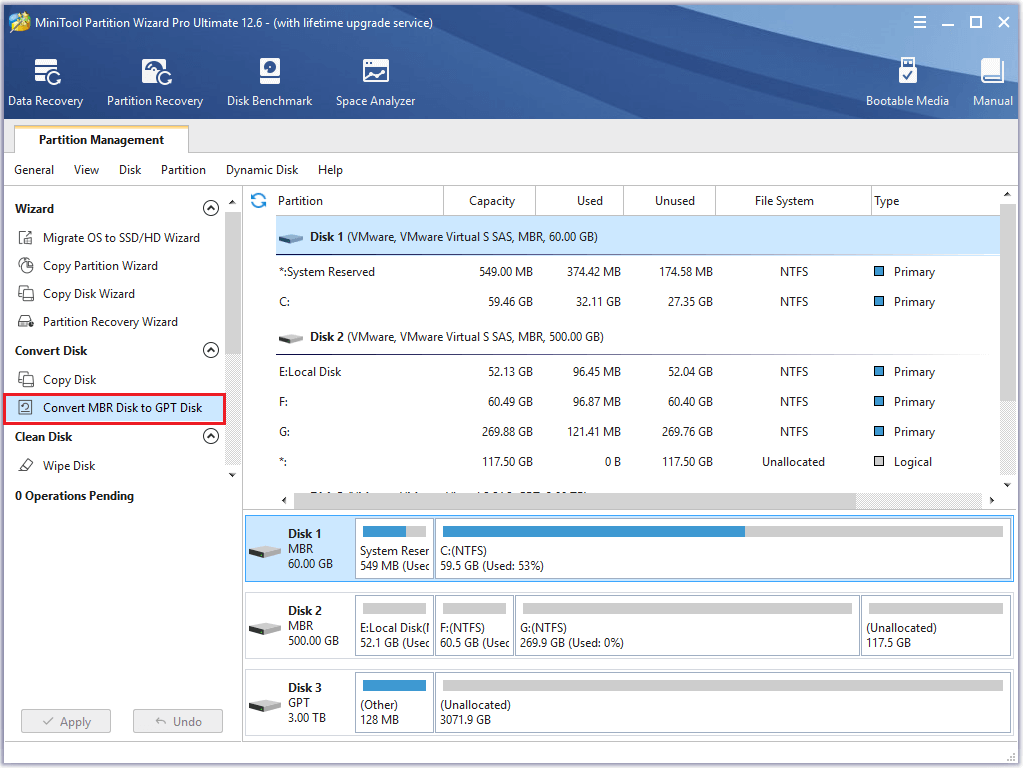This screenshot has height=769, width=1024.
Task: Click the Copy Partition Wizard icon
Action: coord(25,266)
